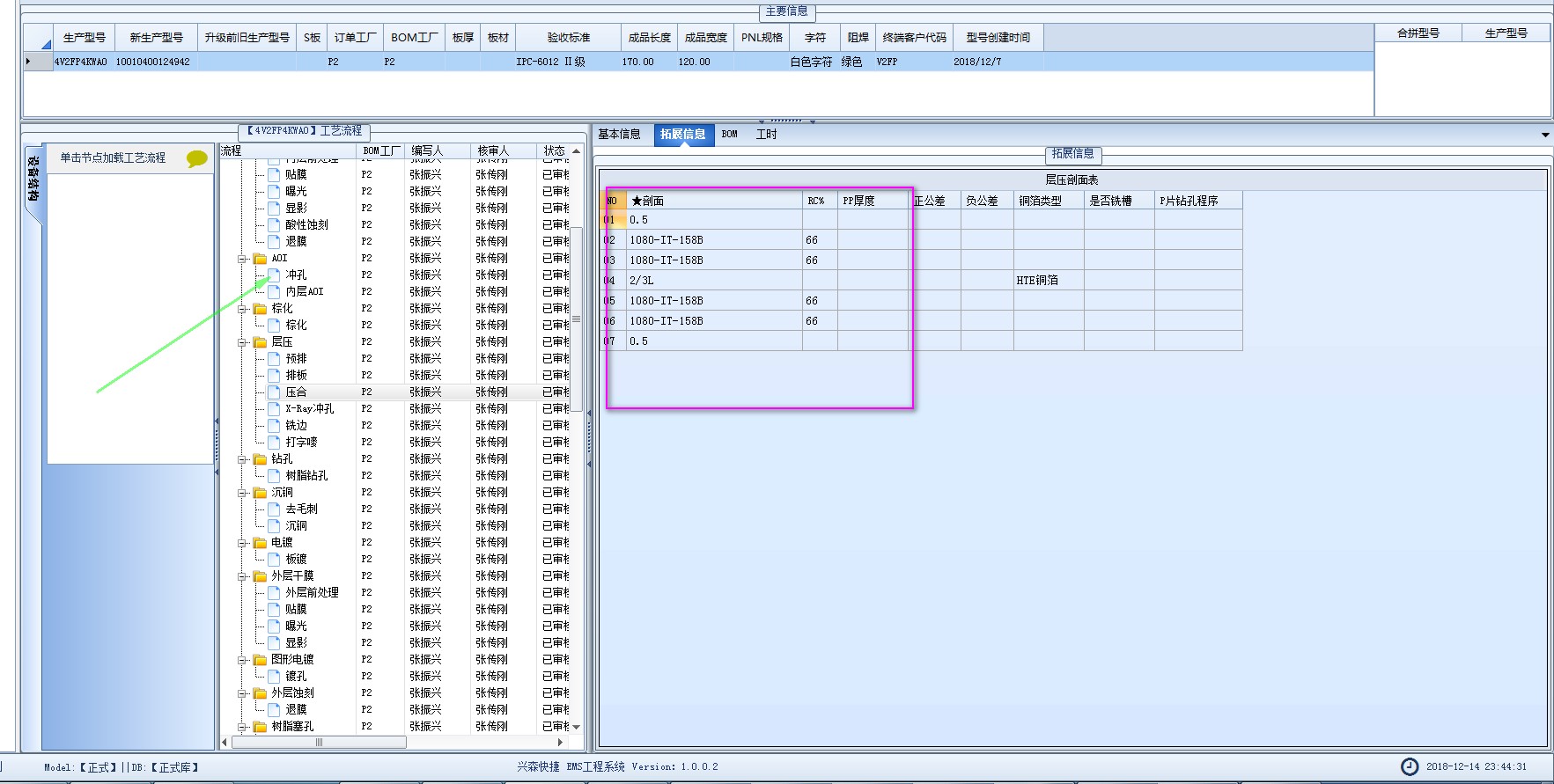Click the 型号创建时间 column header
Screen dimensions: 1554x784
998,38
